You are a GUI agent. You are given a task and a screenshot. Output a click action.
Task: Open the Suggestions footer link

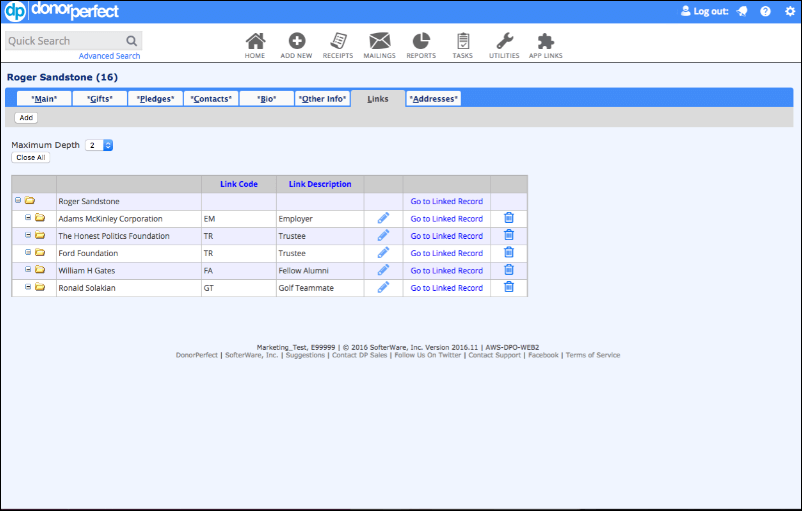305,355
